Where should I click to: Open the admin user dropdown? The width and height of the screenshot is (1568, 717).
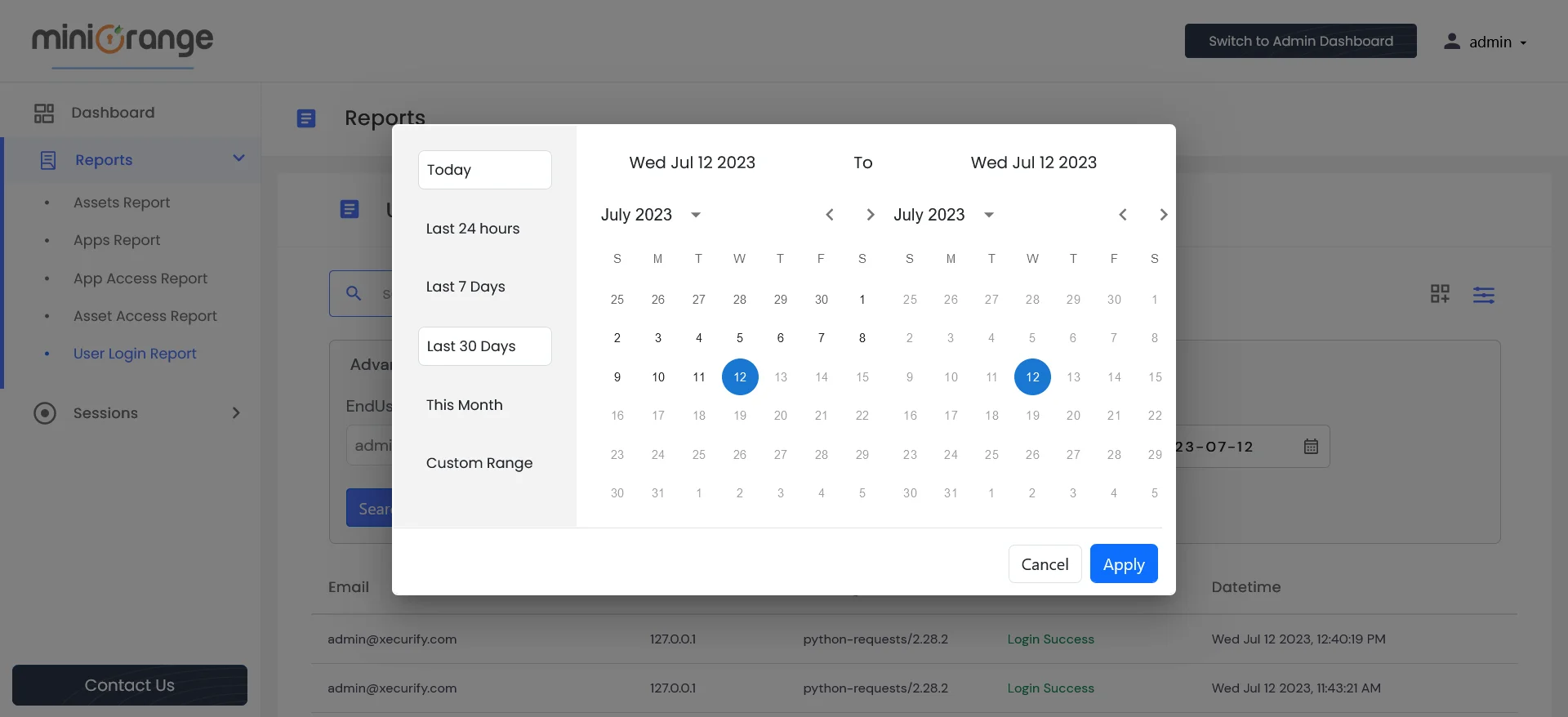point(1486,42)
